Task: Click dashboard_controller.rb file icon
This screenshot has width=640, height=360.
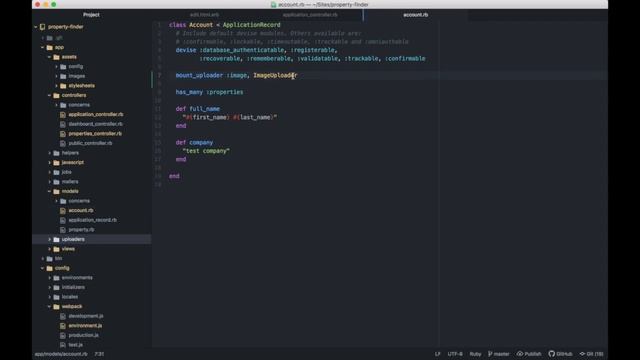Action: [63, 124]
